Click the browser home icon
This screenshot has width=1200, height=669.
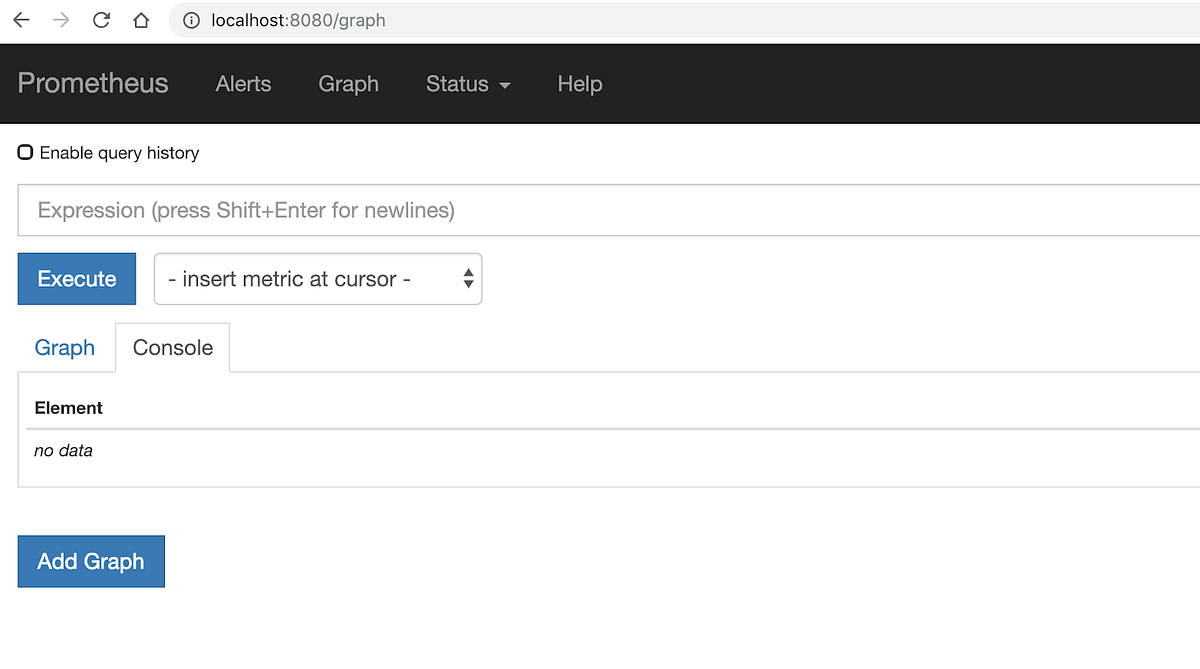pyautogui.click(x=140, y=20)
